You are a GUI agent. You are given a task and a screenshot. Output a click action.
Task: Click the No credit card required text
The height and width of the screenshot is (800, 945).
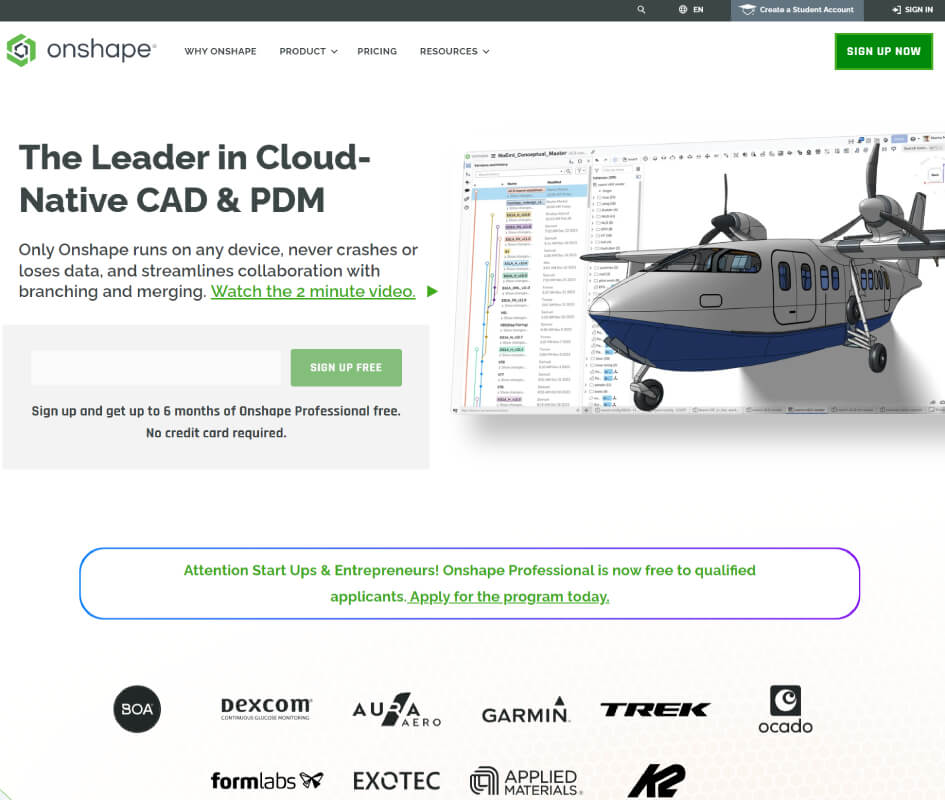click(216, 433)
